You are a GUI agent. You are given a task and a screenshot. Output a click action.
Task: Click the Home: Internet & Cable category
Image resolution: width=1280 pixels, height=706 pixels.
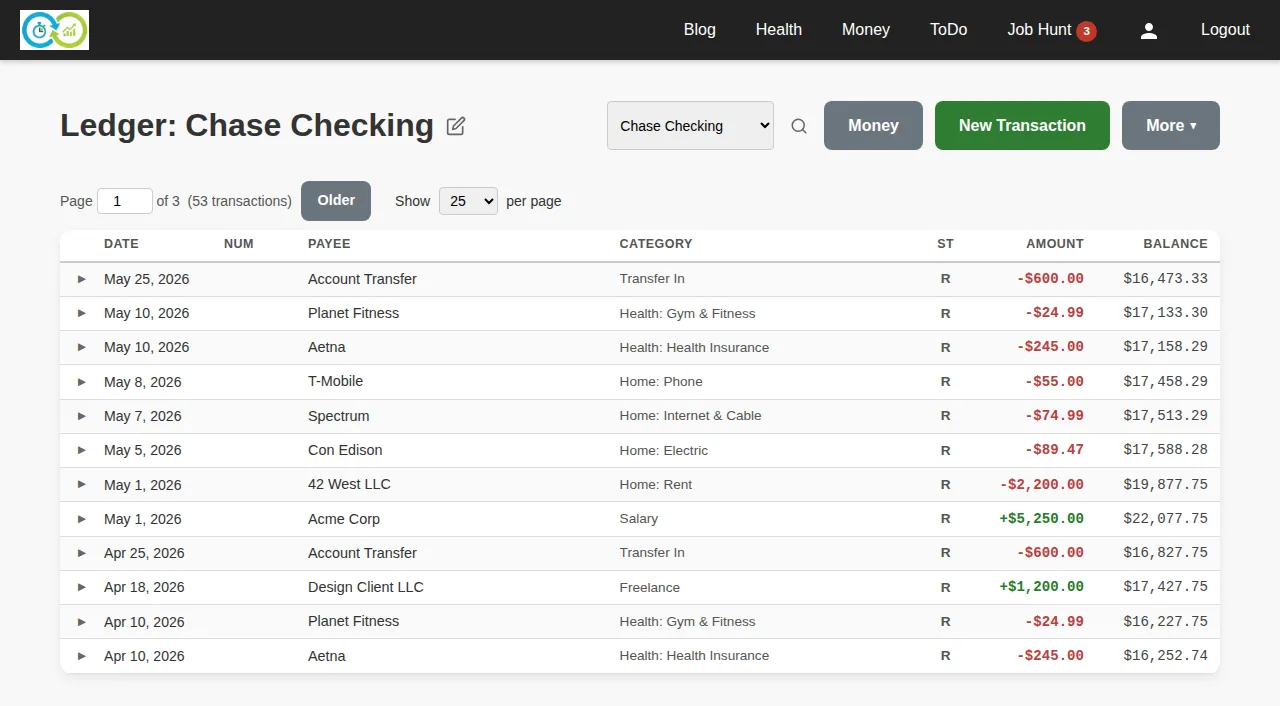click(x=691, y=416)
